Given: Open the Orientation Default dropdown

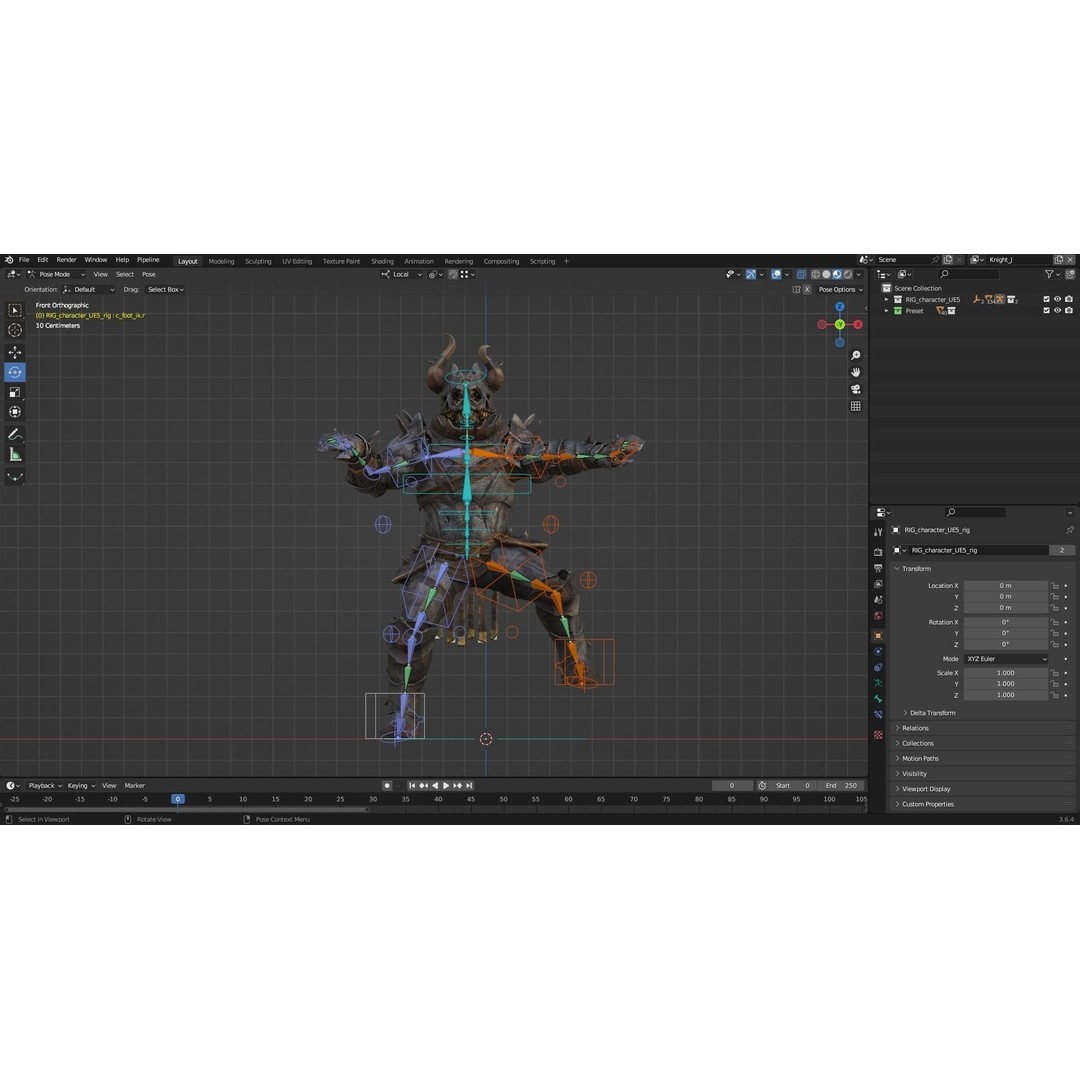Looking at the screenshot, I should (89, 289).
